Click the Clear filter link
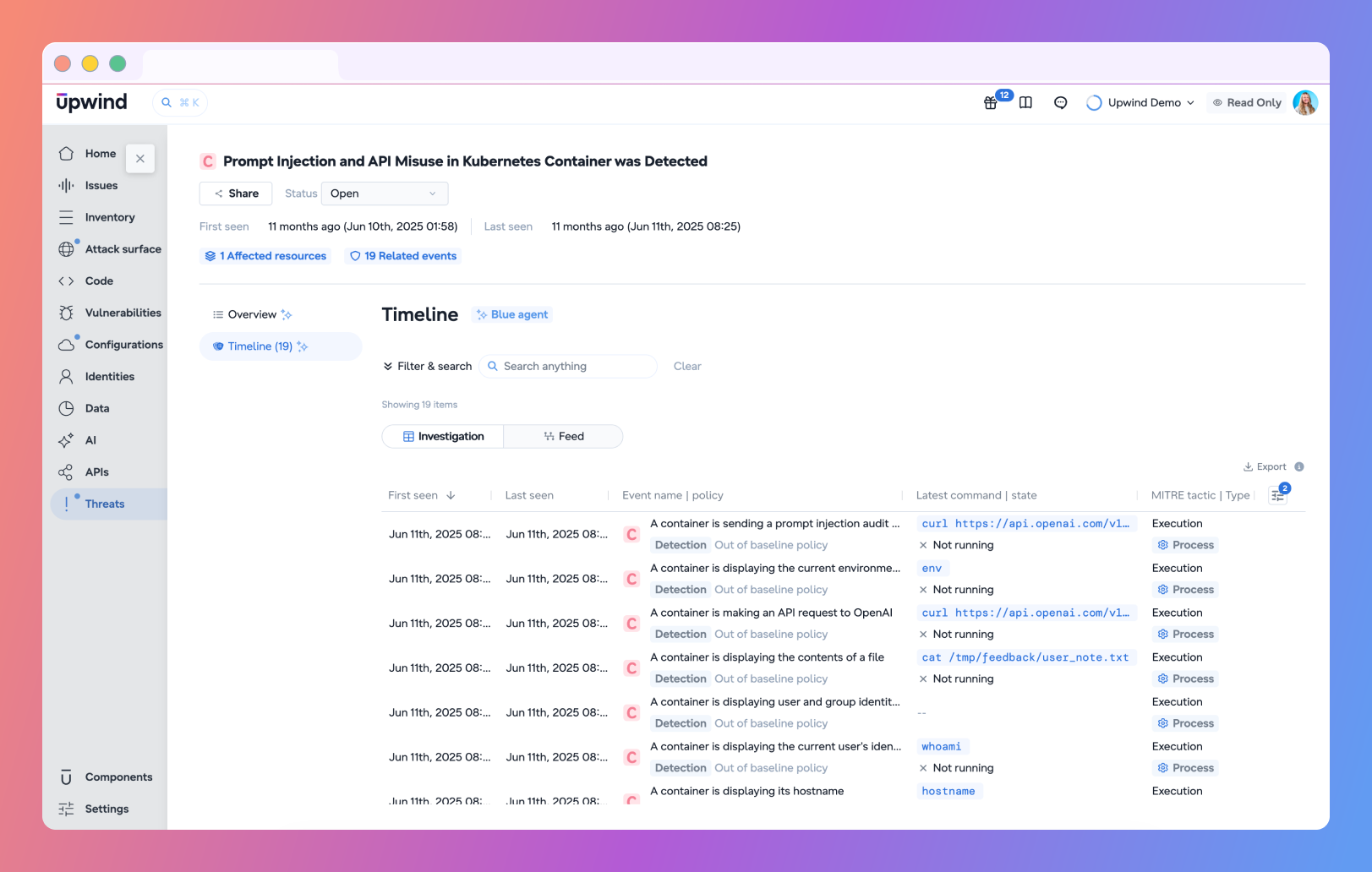1372x872 pixels. pos(687,366)
